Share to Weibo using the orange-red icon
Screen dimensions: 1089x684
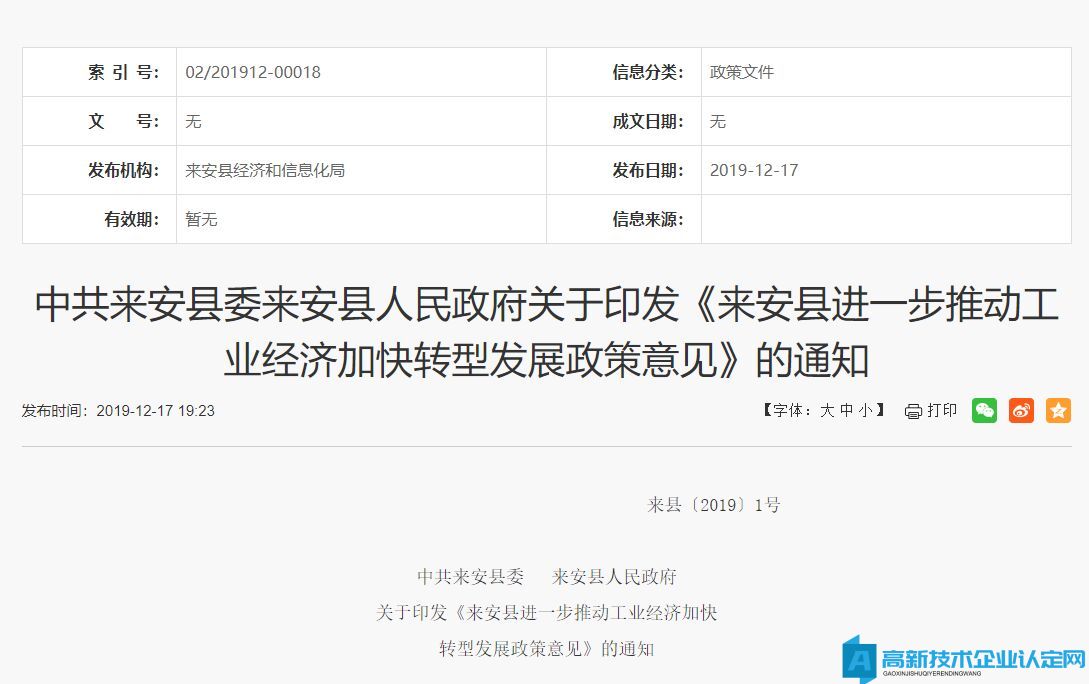point(1021,410)
